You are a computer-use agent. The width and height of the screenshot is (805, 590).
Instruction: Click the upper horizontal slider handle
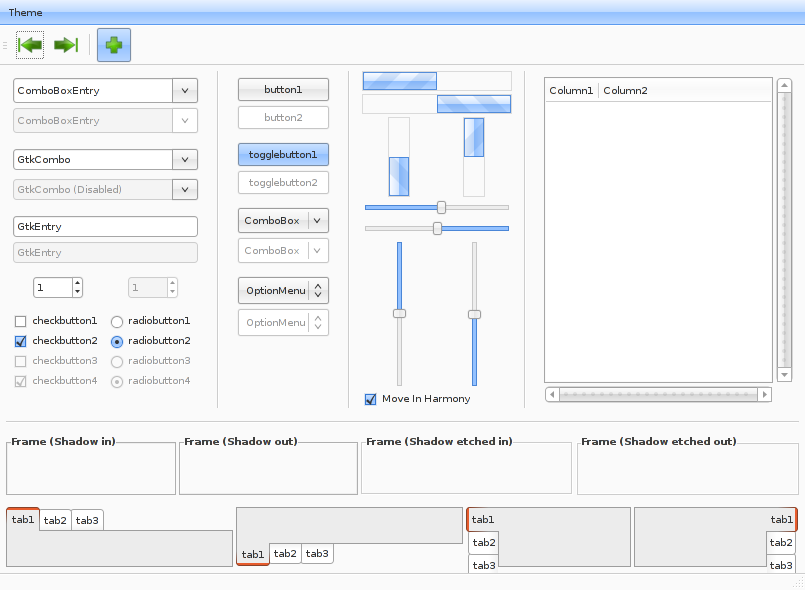point(442,207)
